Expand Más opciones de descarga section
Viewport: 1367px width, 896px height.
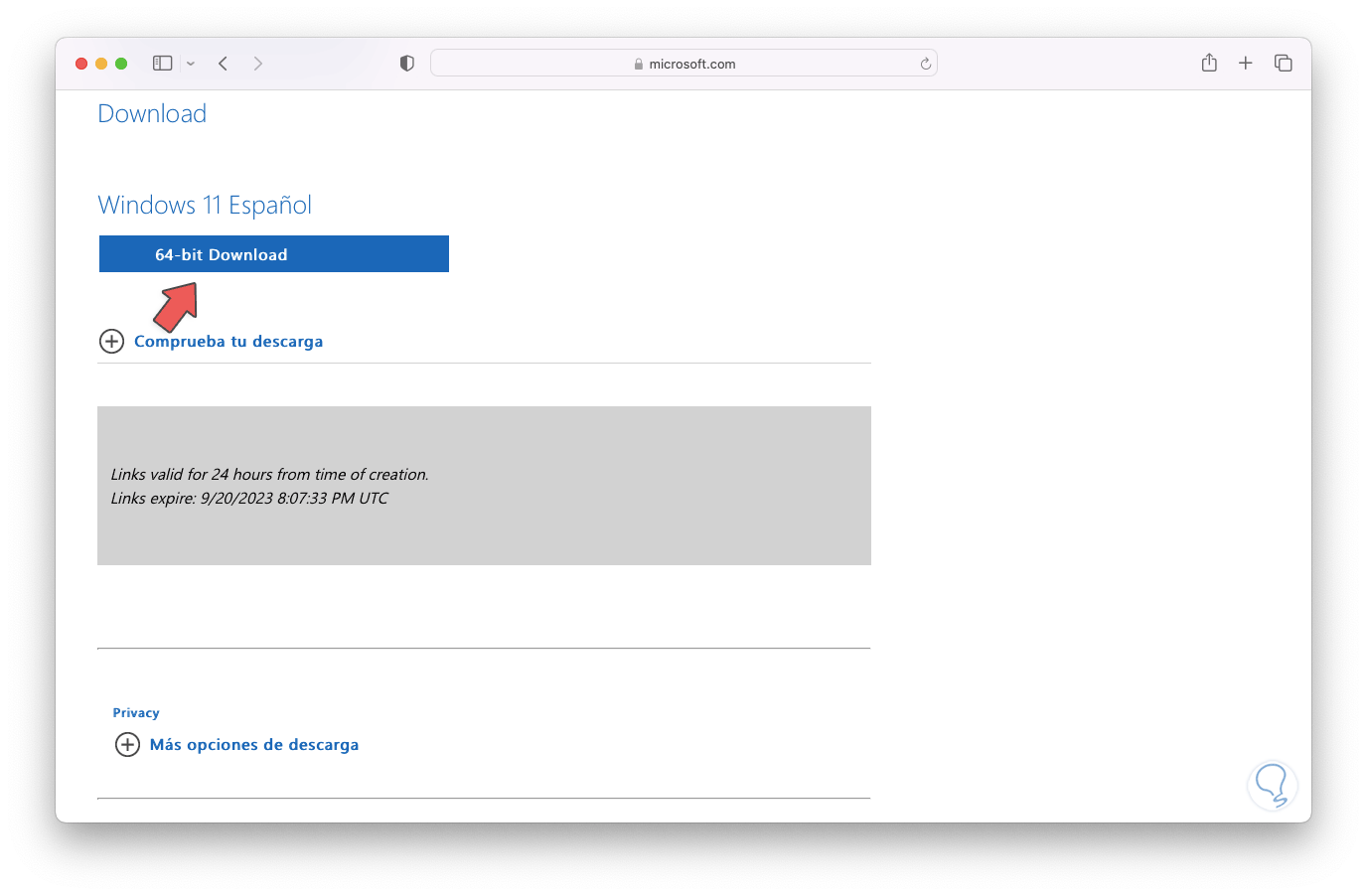(253, 745)
